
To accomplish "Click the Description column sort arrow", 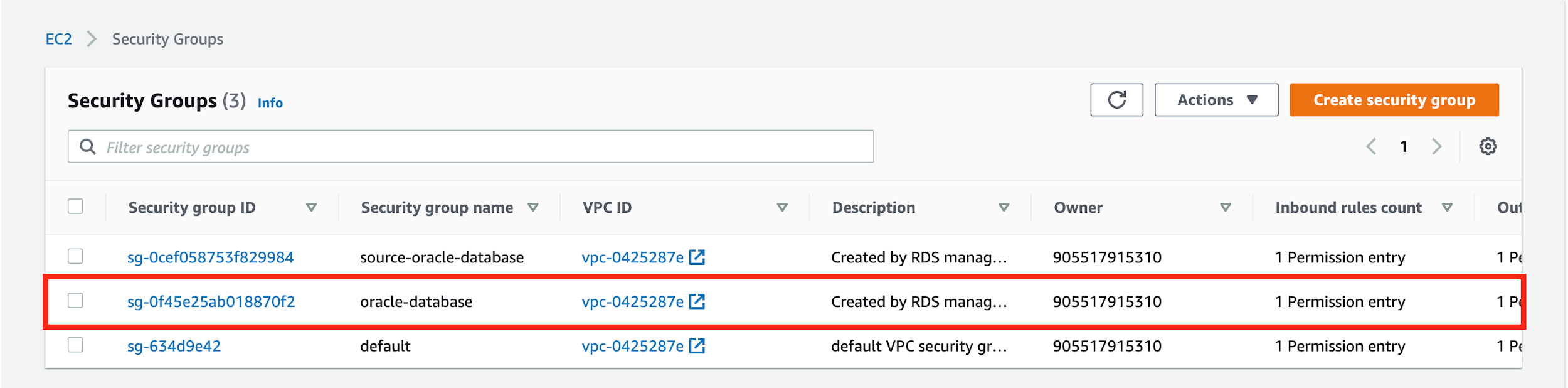I will pyautogui.click(x=1004, y=207).
